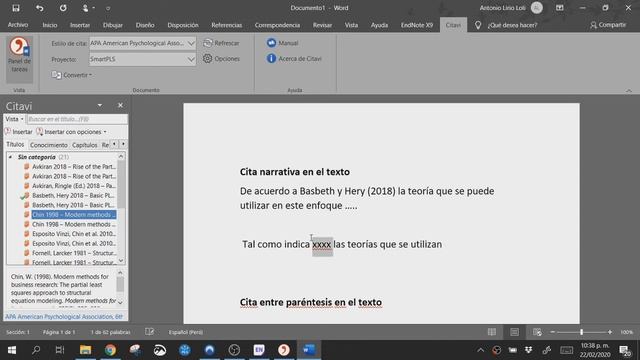The width and height of the screenshot is (640, 360).
Task: Open the Citavi Manual
Action: 282,43
